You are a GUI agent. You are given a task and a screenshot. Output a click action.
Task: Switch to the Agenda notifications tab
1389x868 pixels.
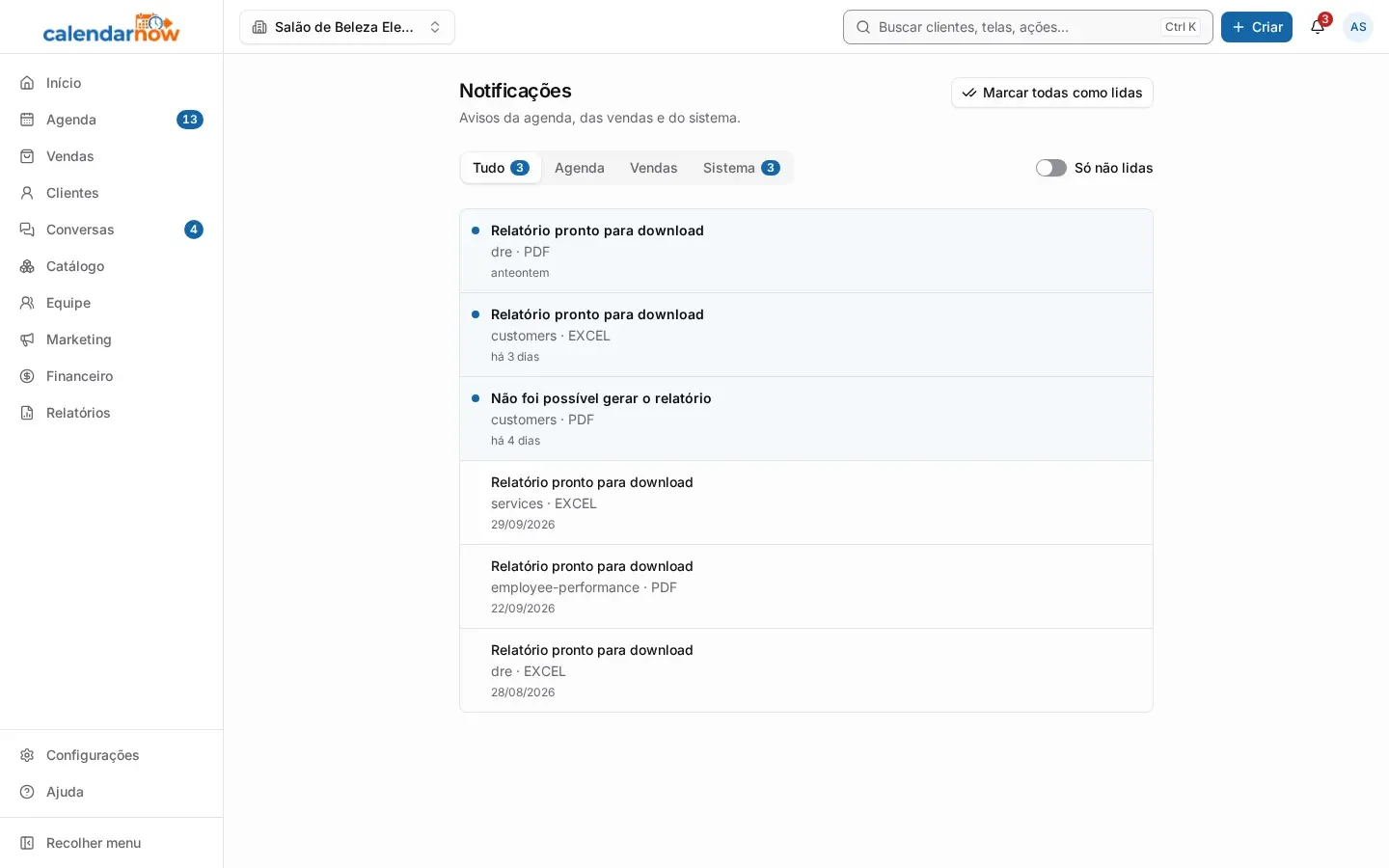[x=580, y=168]
